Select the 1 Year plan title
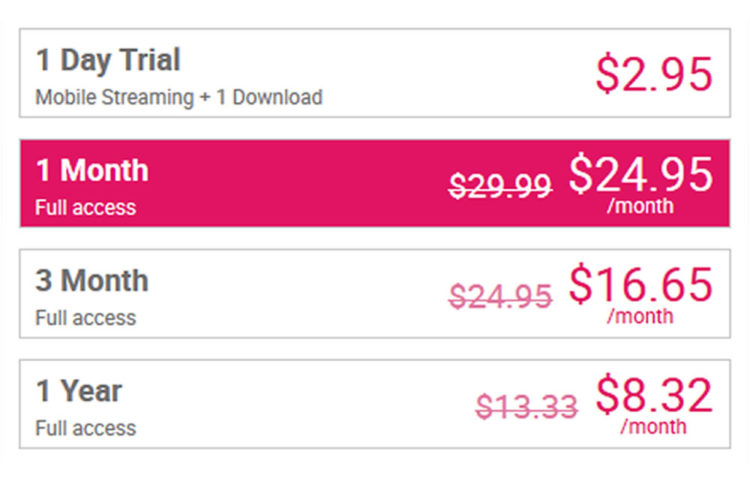Image resolution: width=750 pixels, height=500 pixels. tap(79, 391)
